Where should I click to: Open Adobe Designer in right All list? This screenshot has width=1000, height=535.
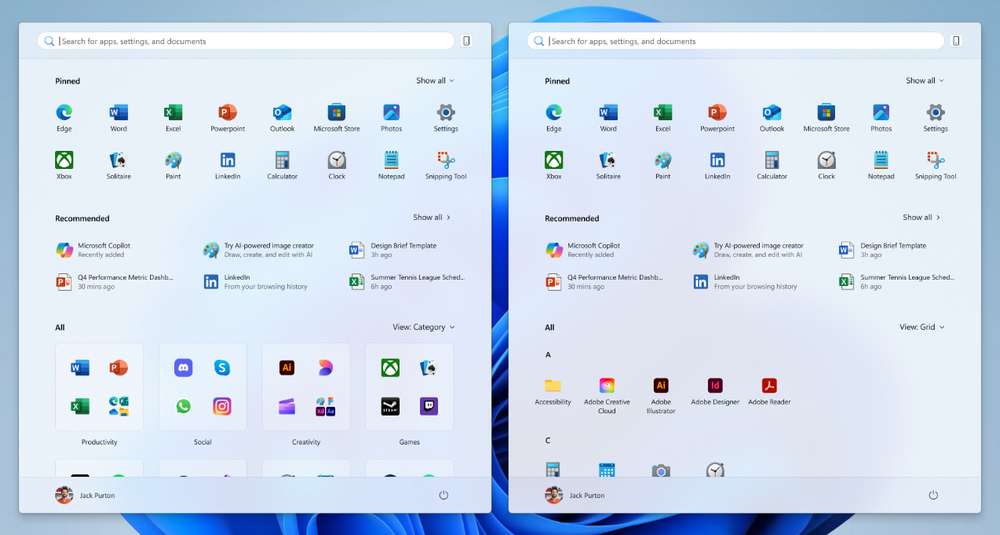tap(715, 392)
